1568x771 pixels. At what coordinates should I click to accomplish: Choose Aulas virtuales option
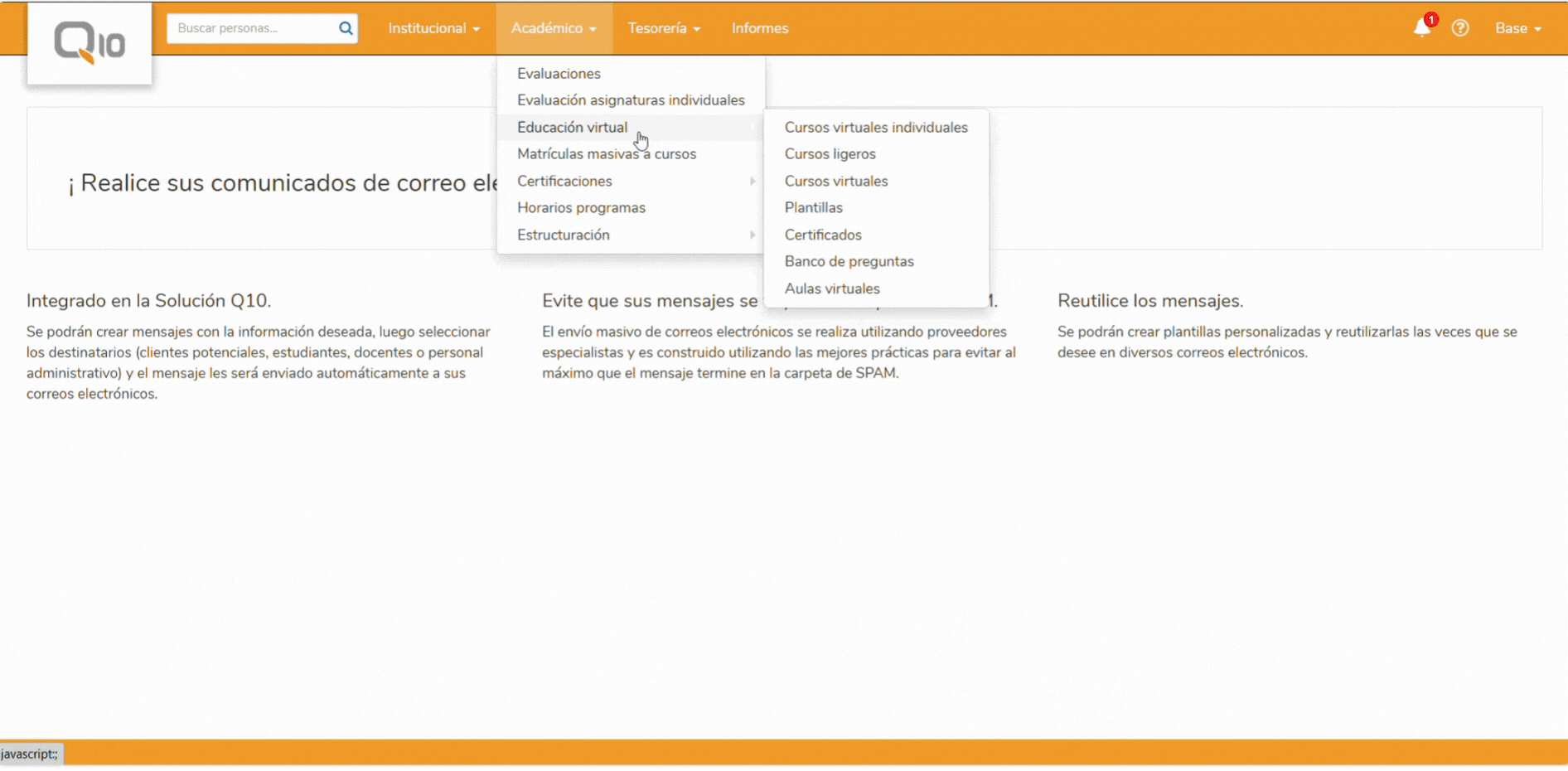pyautogui.click(x=832, y=289)
